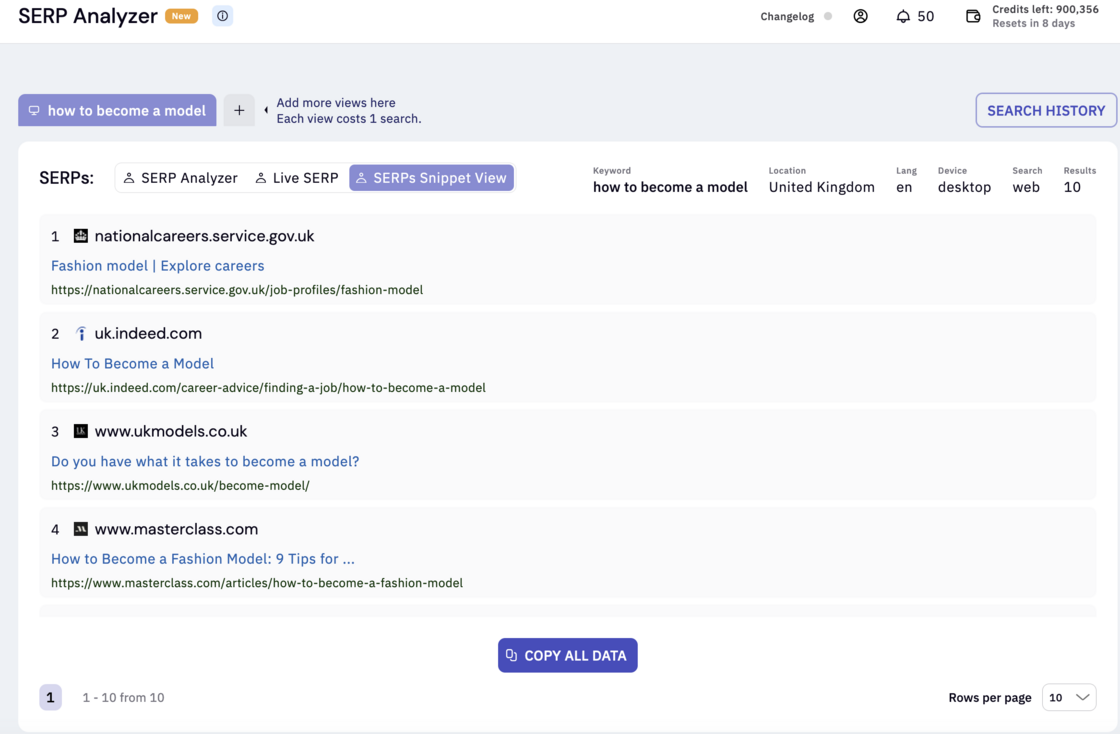This screenshot has width=1120, height=734.
Task: Open the Changelog link
Action: (787, 16)
